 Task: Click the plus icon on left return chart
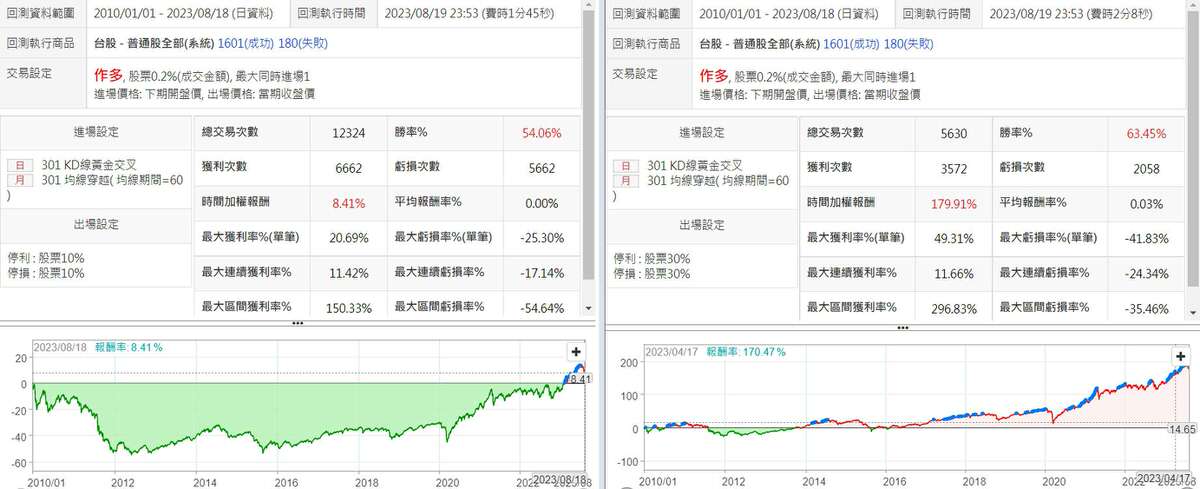click(x=575, y=352)
